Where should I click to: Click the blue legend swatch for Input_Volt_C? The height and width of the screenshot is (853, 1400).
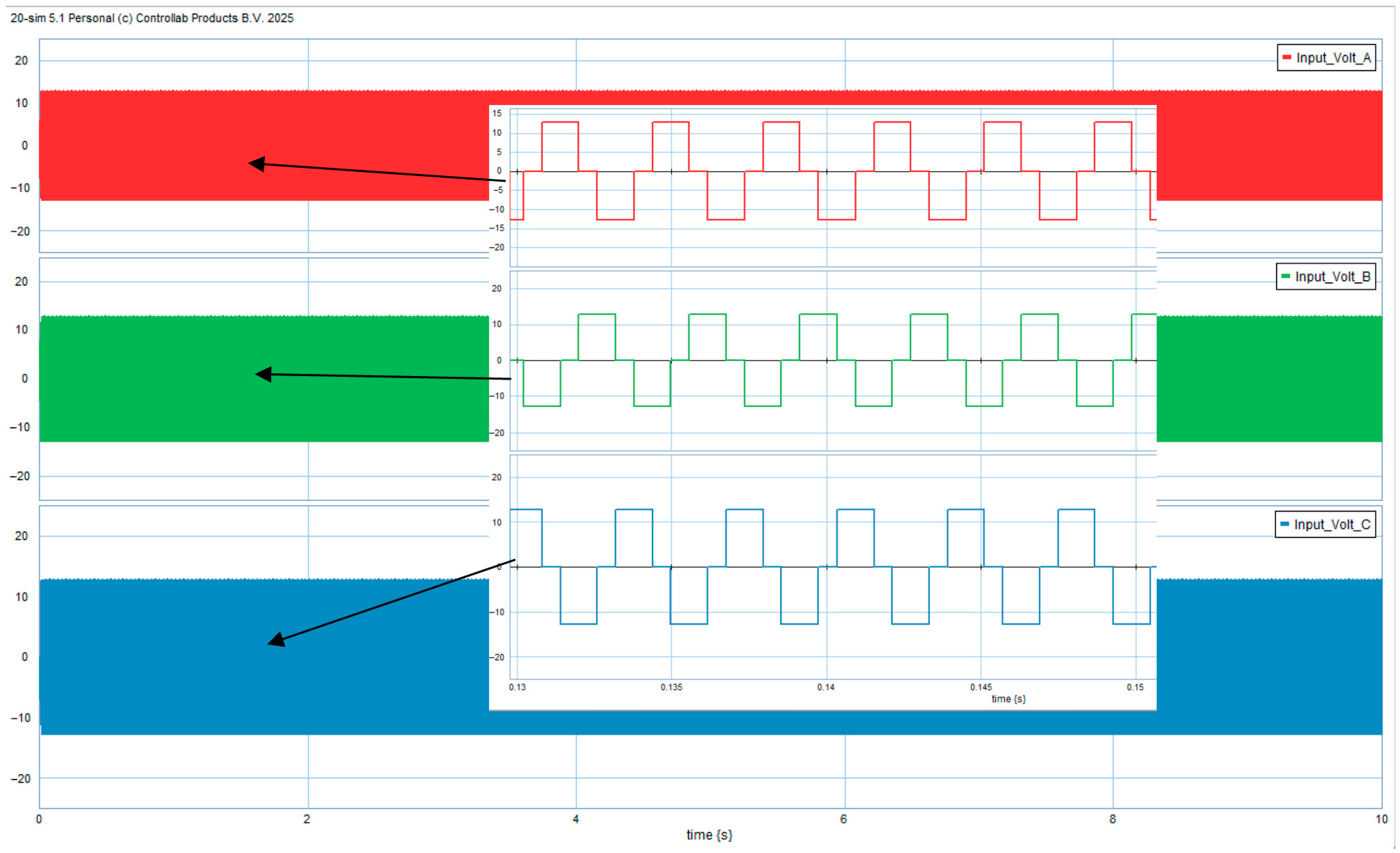[1284, 524]
